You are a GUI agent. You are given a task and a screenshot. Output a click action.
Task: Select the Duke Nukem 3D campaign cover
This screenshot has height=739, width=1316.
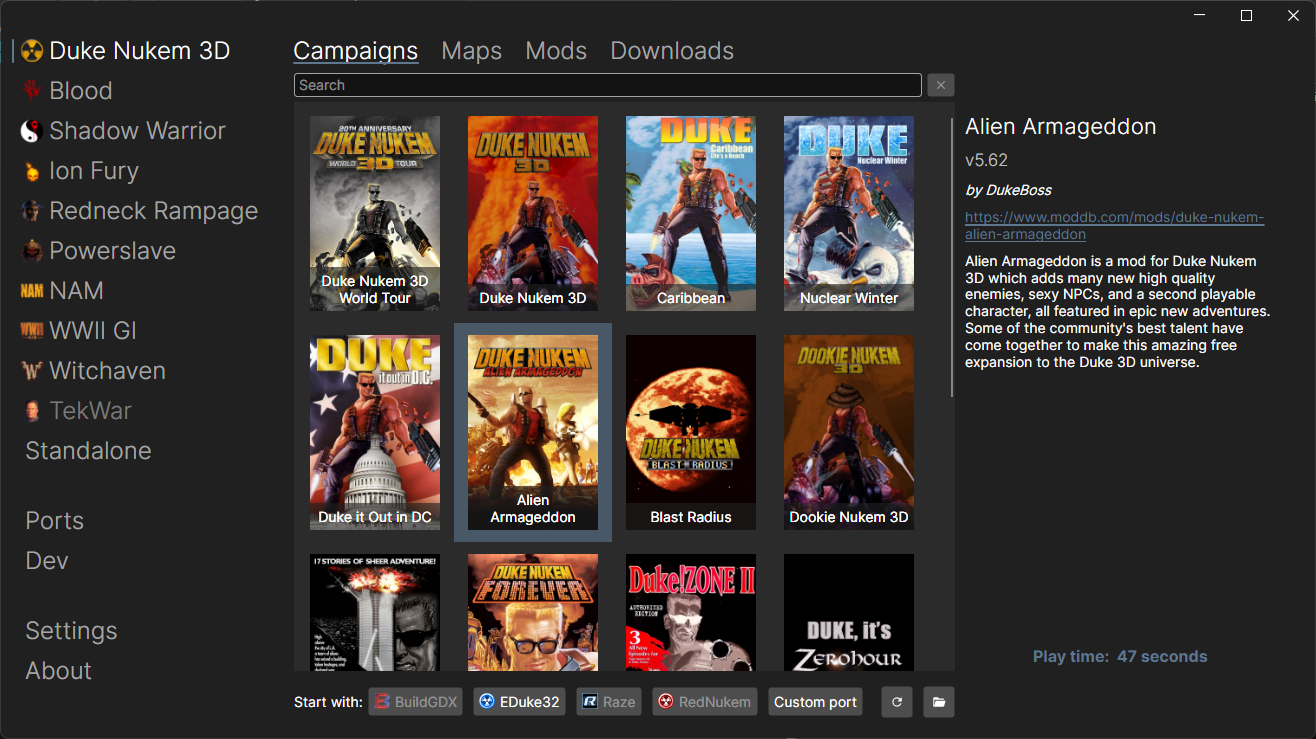click(533, 213)
